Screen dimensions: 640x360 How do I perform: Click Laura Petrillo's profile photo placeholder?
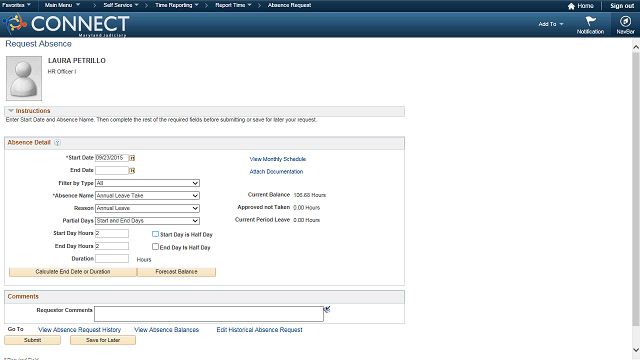point(24,78)
